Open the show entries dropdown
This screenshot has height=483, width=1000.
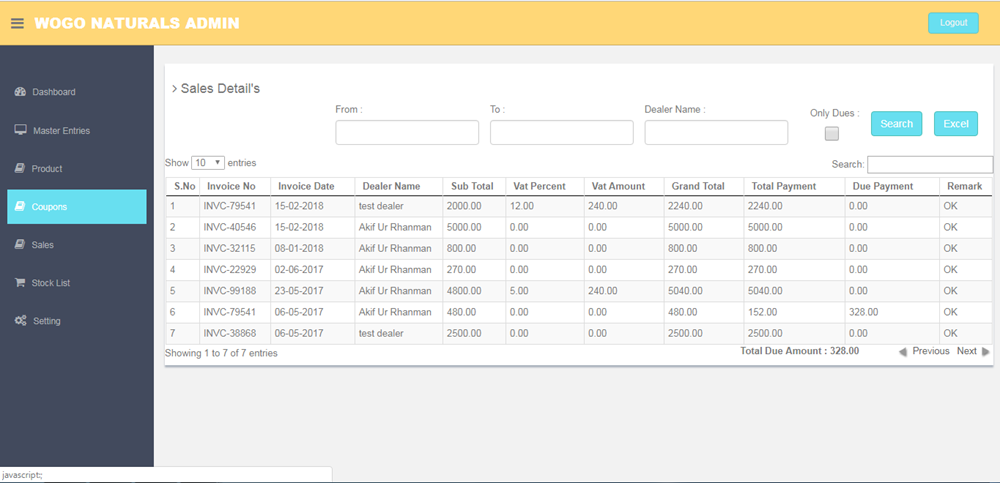tap(208, 162)
